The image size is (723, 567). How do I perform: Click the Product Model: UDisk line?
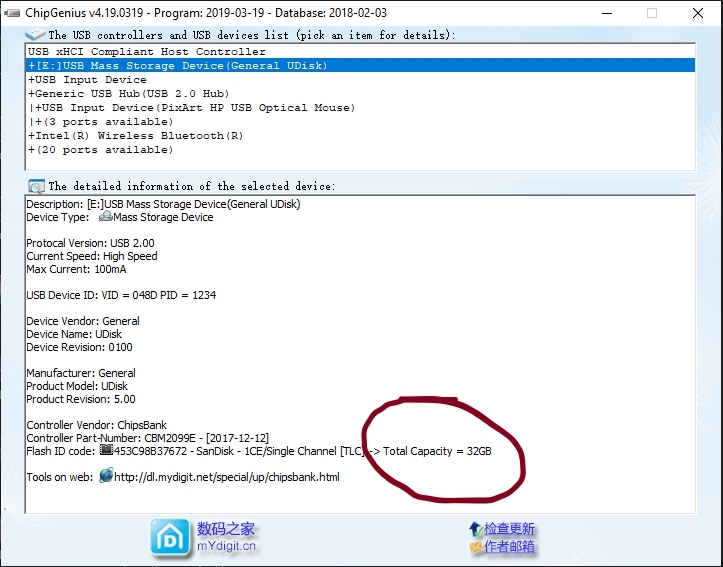click(77, 386)
